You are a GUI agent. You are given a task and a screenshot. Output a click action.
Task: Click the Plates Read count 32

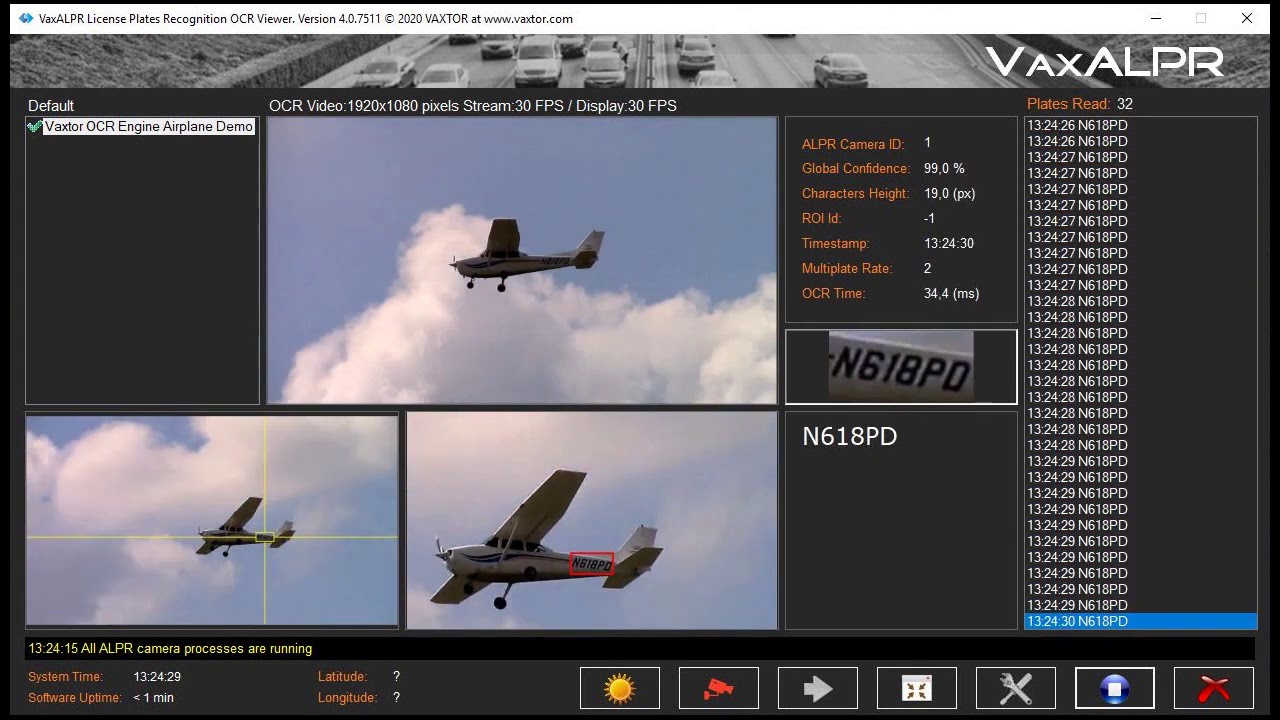pyautogui.click(x=1125, y=104)
